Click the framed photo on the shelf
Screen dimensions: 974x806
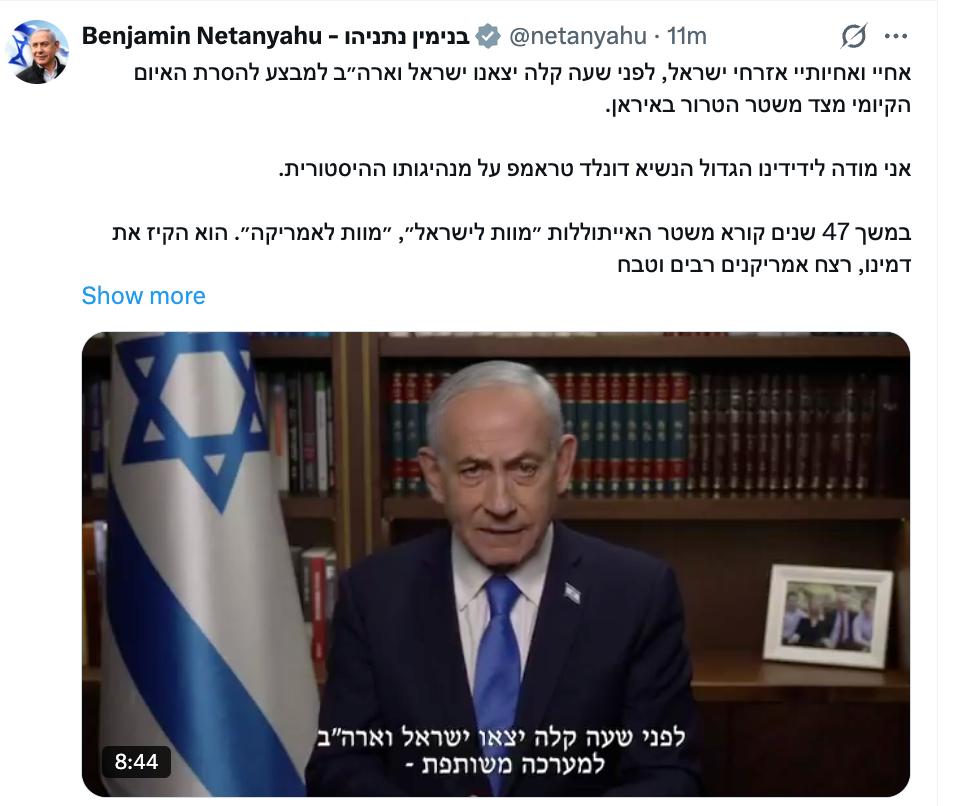[x=827, y=615]
